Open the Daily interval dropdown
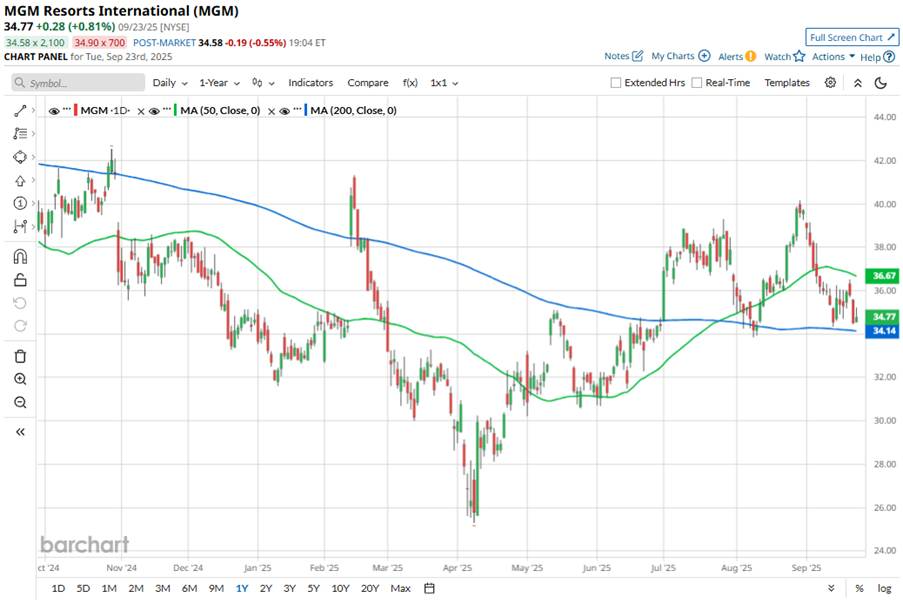This screenshot has width=903, height=611. coord(169,83)
